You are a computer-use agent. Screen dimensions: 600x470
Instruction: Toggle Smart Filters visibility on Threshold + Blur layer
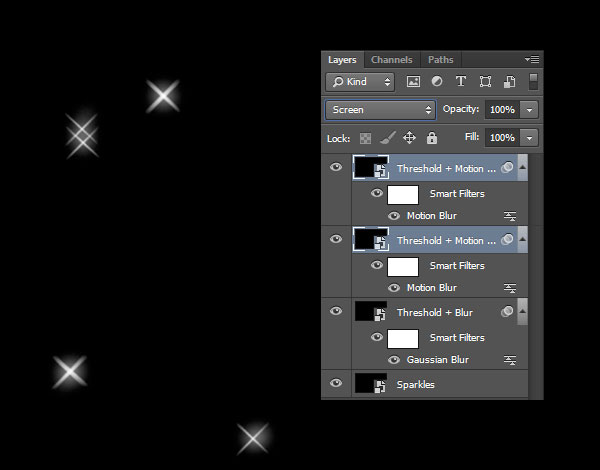pyautogui.click(x=377, y=337)
